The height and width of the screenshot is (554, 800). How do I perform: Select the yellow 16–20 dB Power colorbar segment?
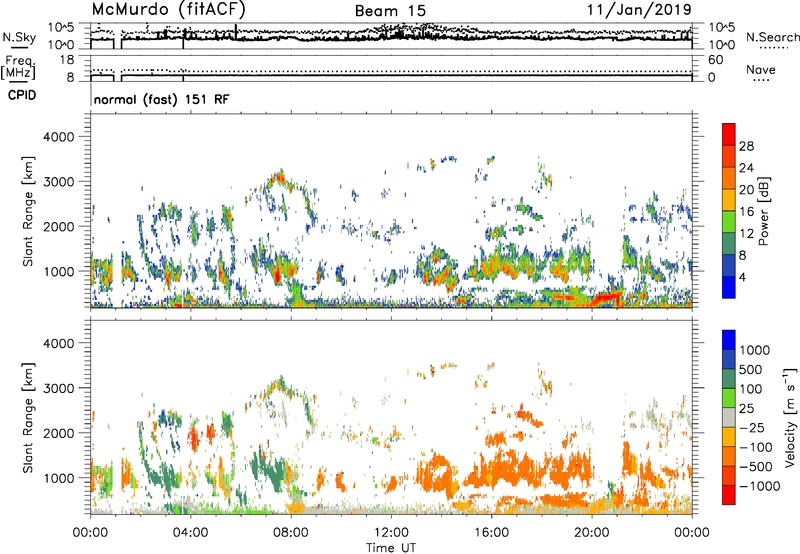[729, 200]
